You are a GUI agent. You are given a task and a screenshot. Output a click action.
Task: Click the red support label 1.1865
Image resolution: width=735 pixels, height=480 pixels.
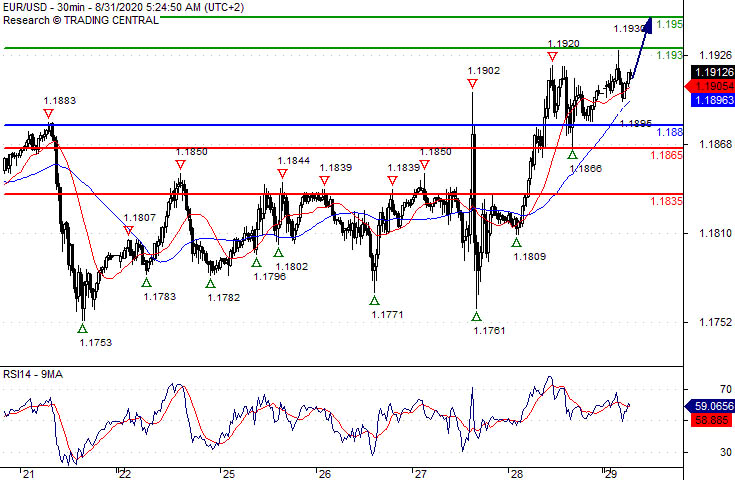[x=666, y=155]
